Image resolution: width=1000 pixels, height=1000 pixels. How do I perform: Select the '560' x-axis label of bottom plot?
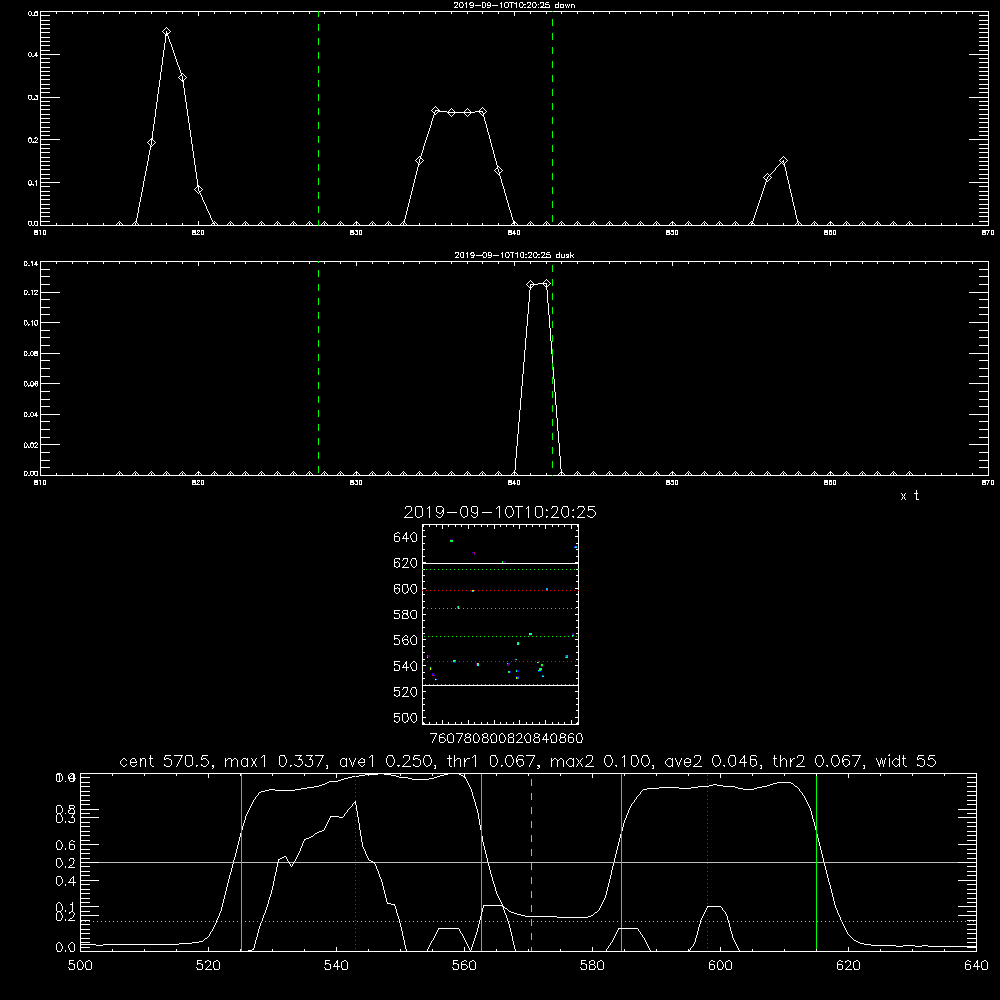coord(464,966)
